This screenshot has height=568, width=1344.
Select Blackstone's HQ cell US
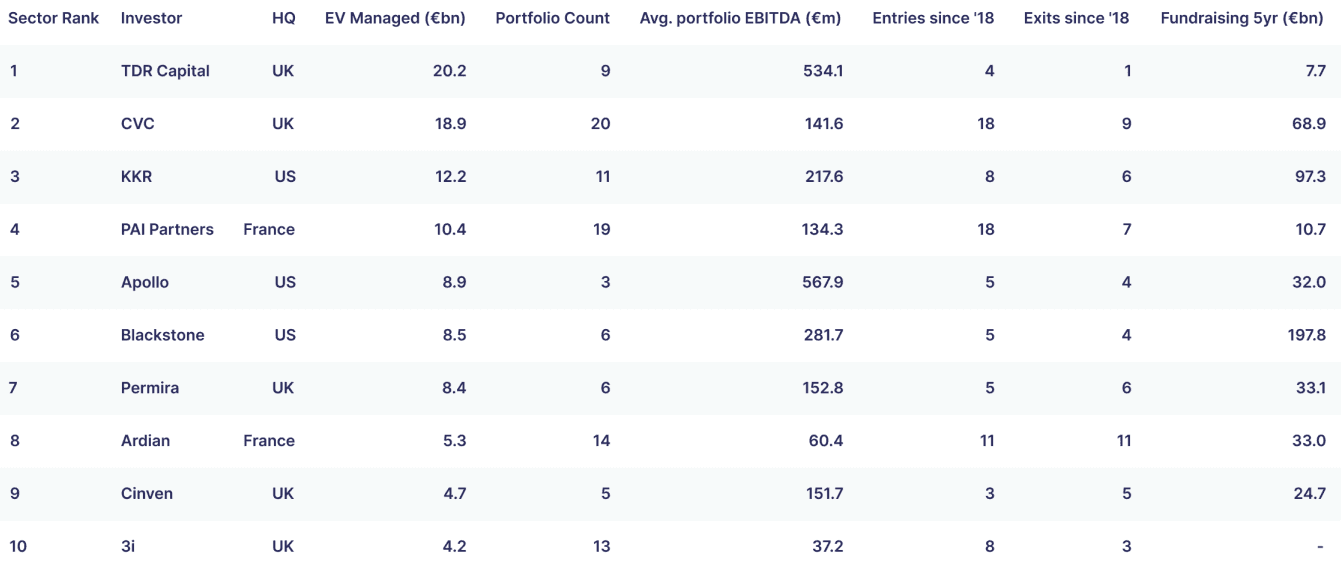[x=285, y=335]
